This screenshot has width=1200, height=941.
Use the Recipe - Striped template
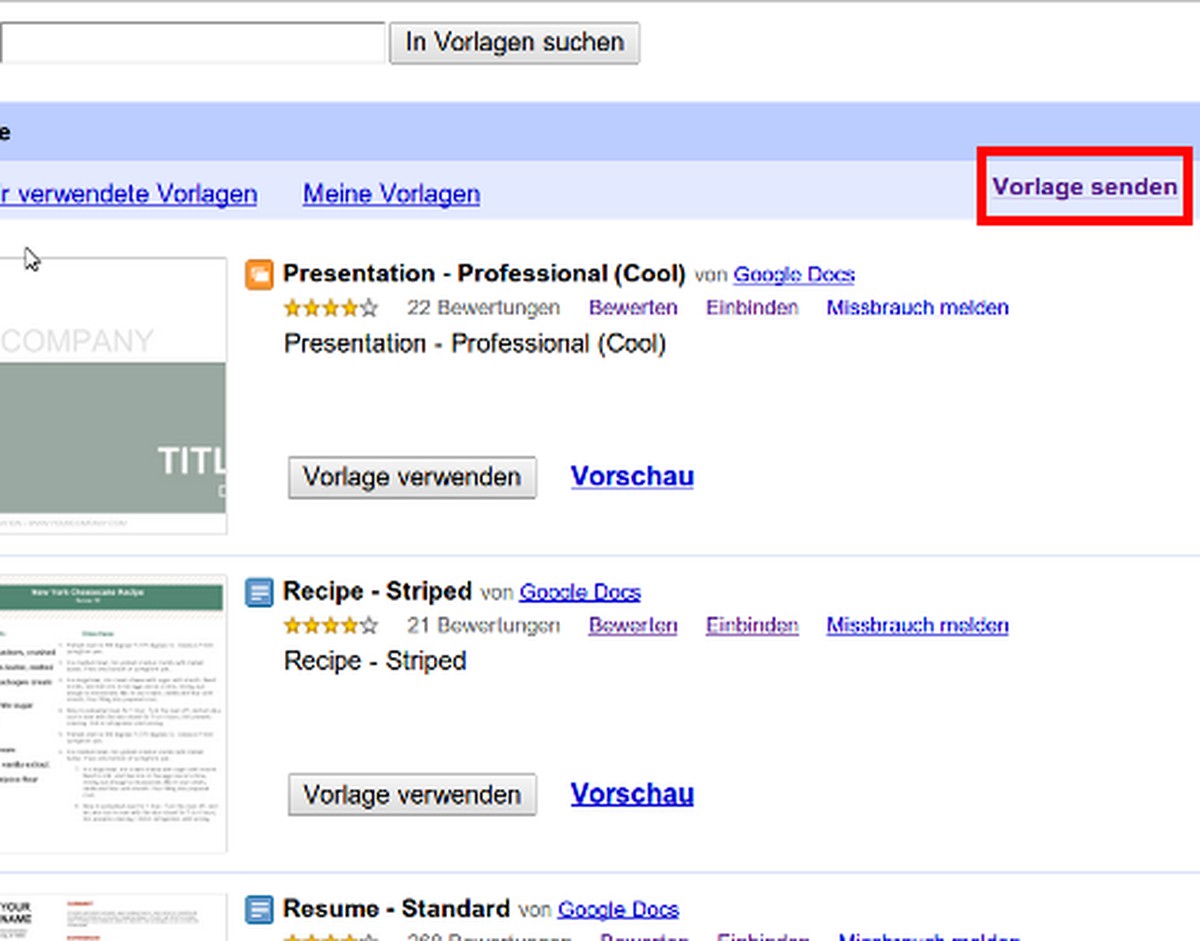click(x=412, y=795)
